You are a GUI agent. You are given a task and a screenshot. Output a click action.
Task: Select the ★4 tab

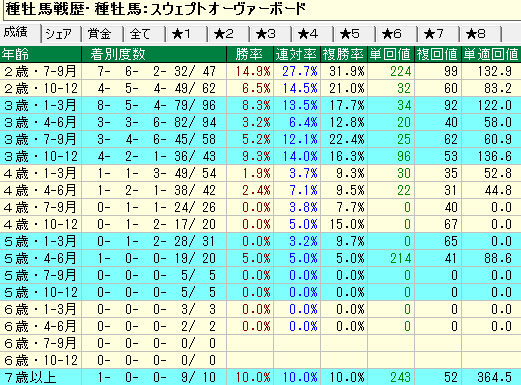click(312, 34)
